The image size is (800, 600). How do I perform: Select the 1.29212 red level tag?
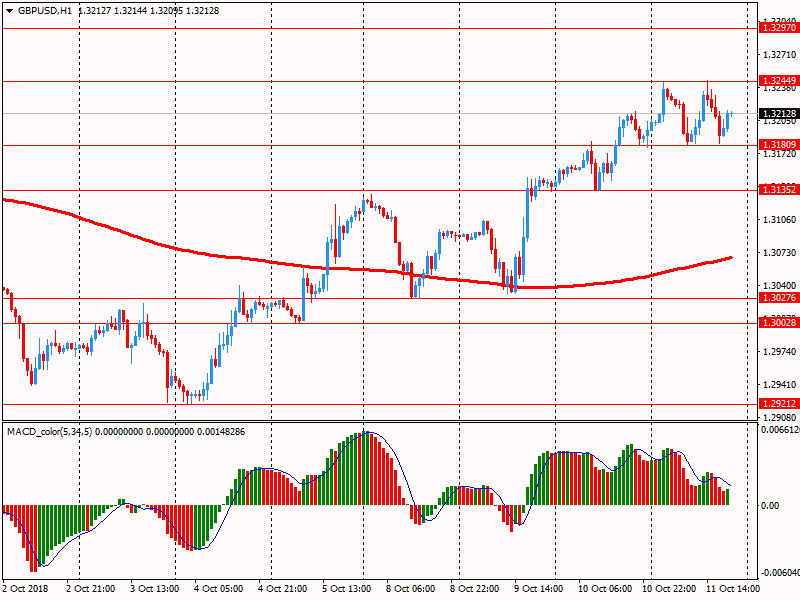(779, 404)
